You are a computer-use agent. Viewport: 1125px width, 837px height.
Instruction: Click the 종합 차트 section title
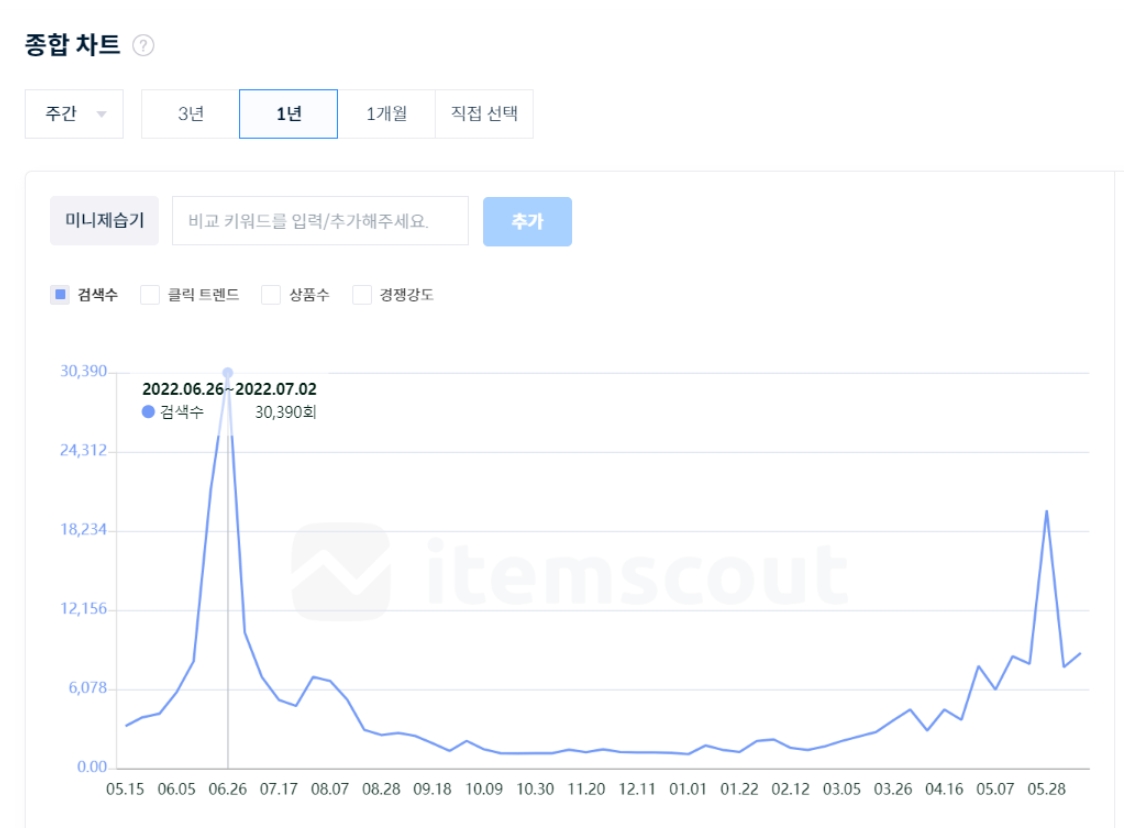[72, 45]
